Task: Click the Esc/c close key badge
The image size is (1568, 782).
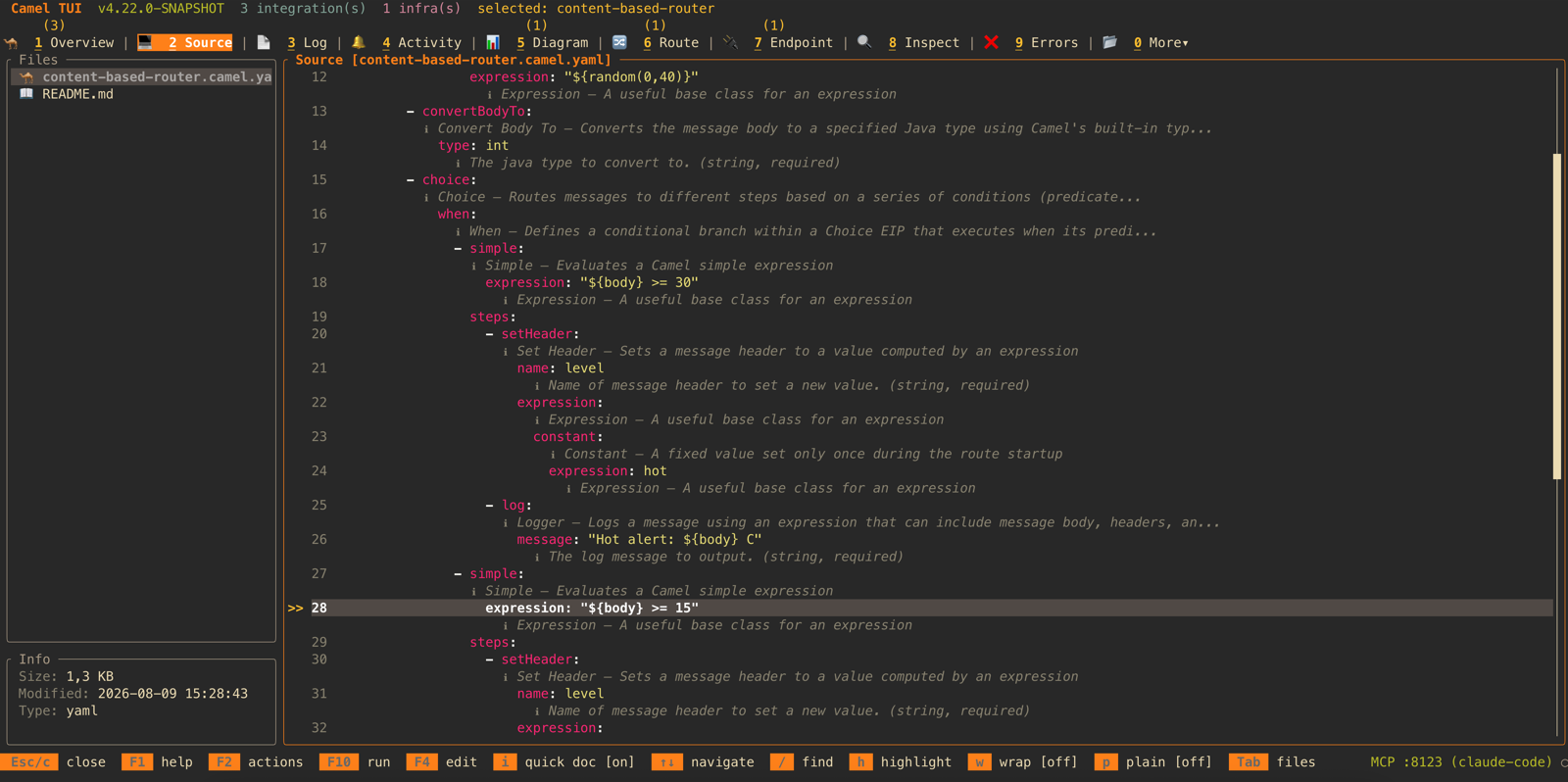Action: pyautogui.click(x=30, y=762)
